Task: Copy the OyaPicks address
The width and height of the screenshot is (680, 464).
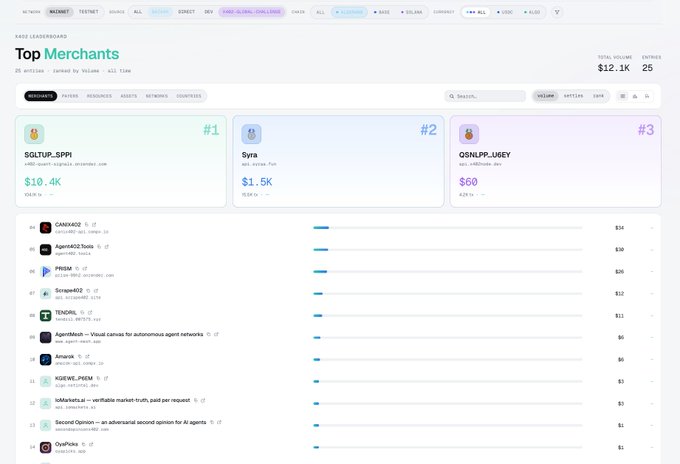Action: (x=84, y=444)
